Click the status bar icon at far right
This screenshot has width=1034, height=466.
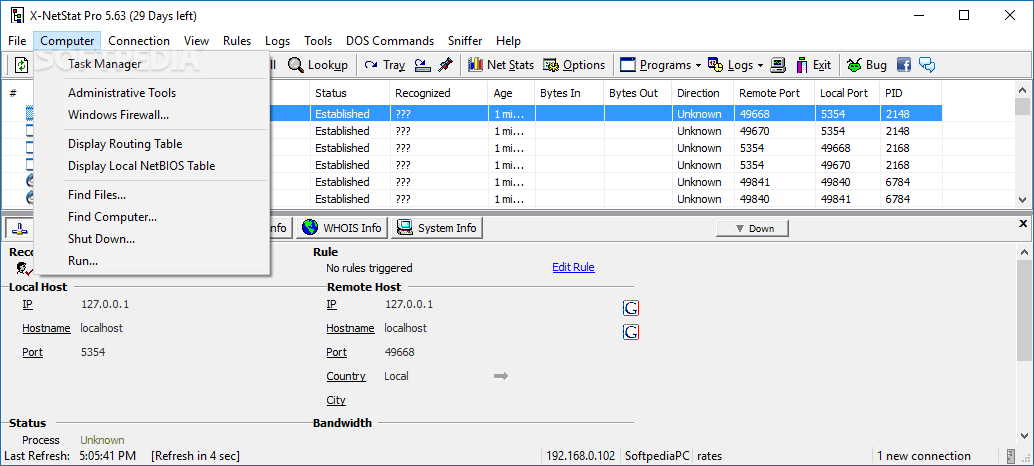pos(1011,455)
